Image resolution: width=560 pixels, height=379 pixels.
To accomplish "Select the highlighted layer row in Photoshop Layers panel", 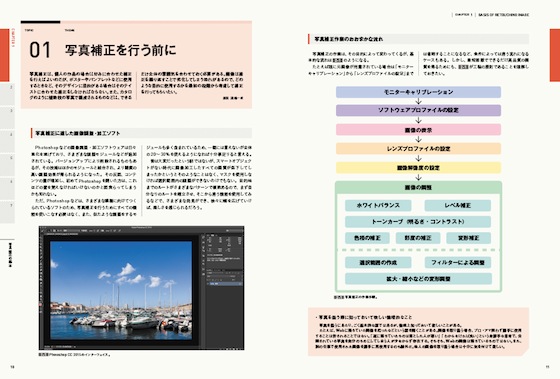I will coord(224,284).
